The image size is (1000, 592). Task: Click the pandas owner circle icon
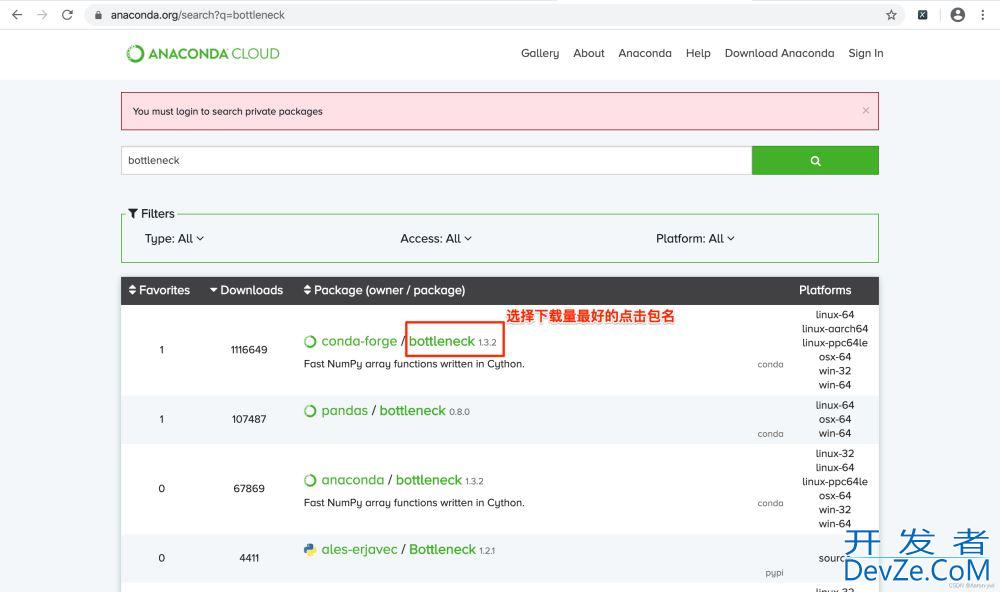310,411
